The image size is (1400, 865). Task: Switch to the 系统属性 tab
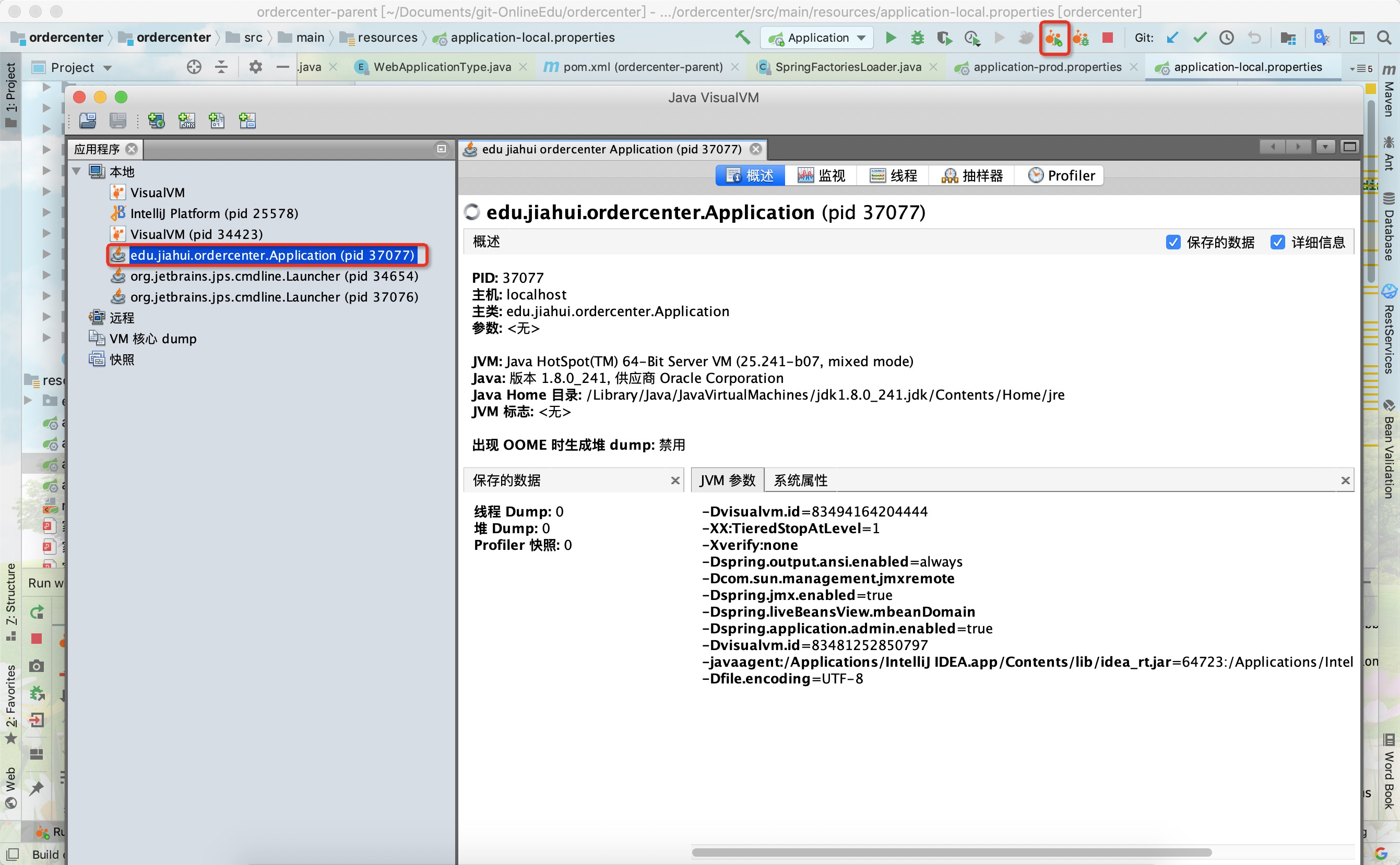tap(800, 480)
